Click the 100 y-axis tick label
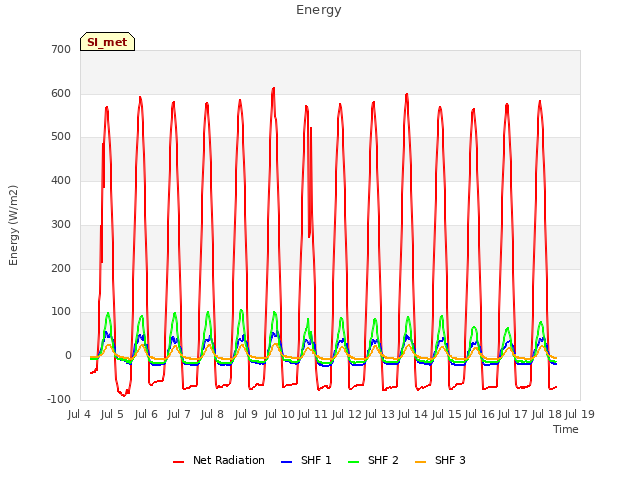This screenshot has width=640, height=480. tap(61, 312)
